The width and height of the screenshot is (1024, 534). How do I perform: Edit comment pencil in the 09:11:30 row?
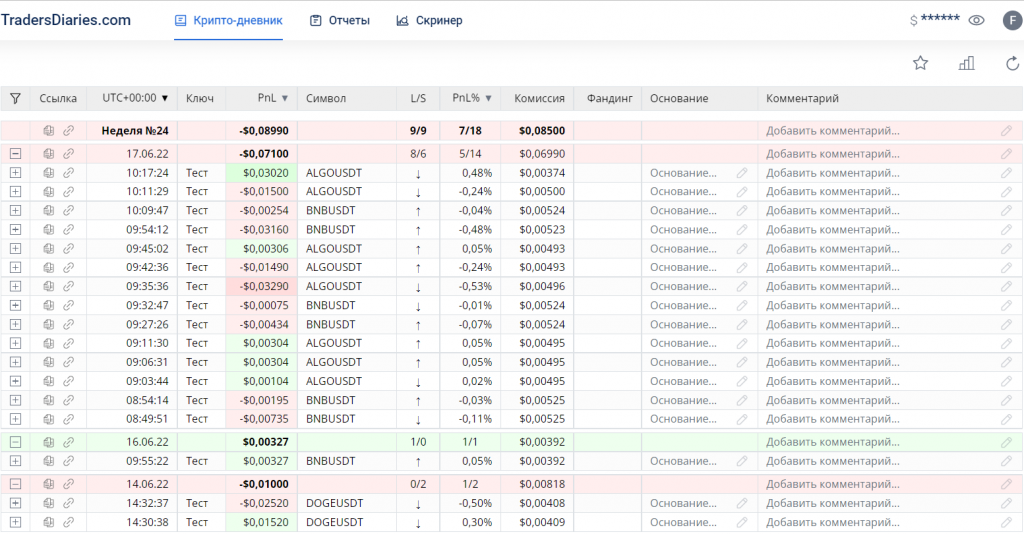click(x=1006, y=343)
